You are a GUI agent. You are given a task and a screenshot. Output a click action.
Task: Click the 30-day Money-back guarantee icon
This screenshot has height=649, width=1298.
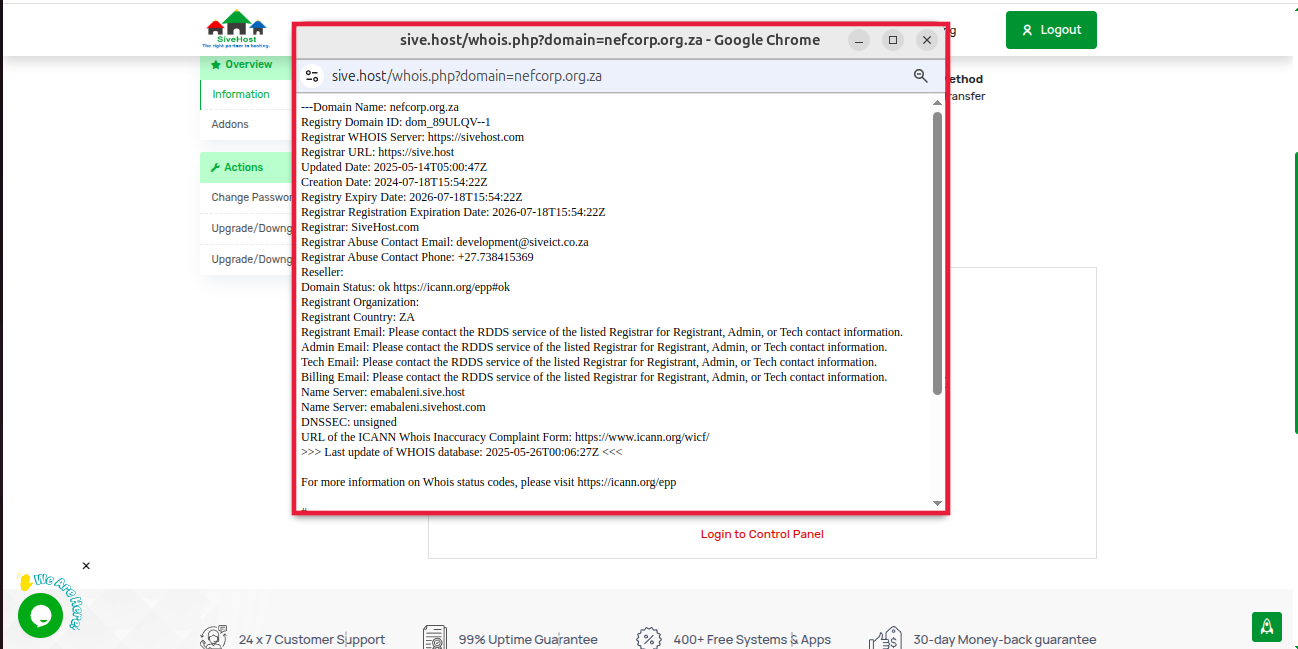[886, 639]
